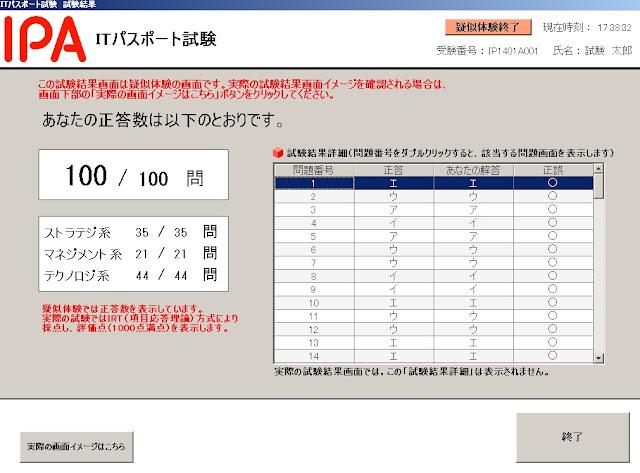640x473 pixels.
Task: Click the 終了 button
Action: pos(573,437)
